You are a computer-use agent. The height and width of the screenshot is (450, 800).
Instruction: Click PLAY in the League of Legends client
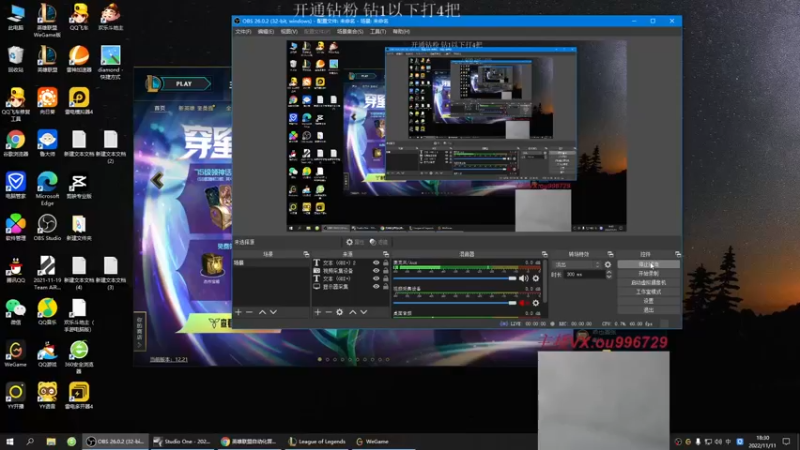pos(184,84)
